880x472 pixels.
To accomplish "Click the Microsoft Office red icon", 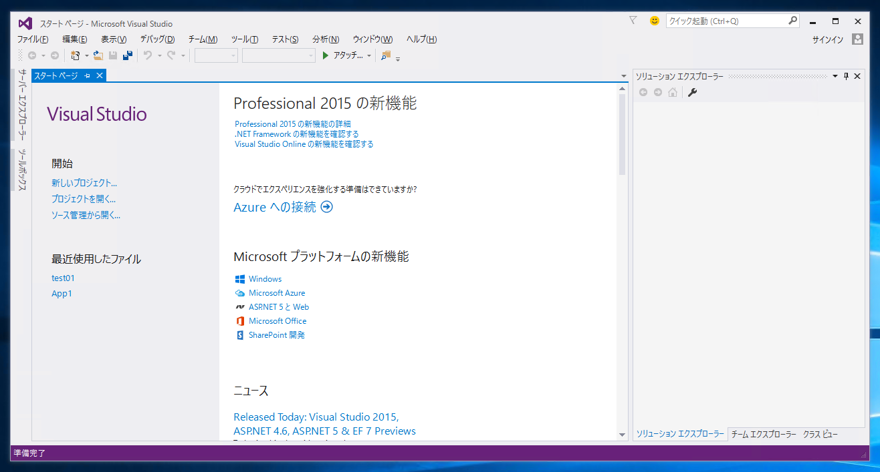I will point(240,321).
